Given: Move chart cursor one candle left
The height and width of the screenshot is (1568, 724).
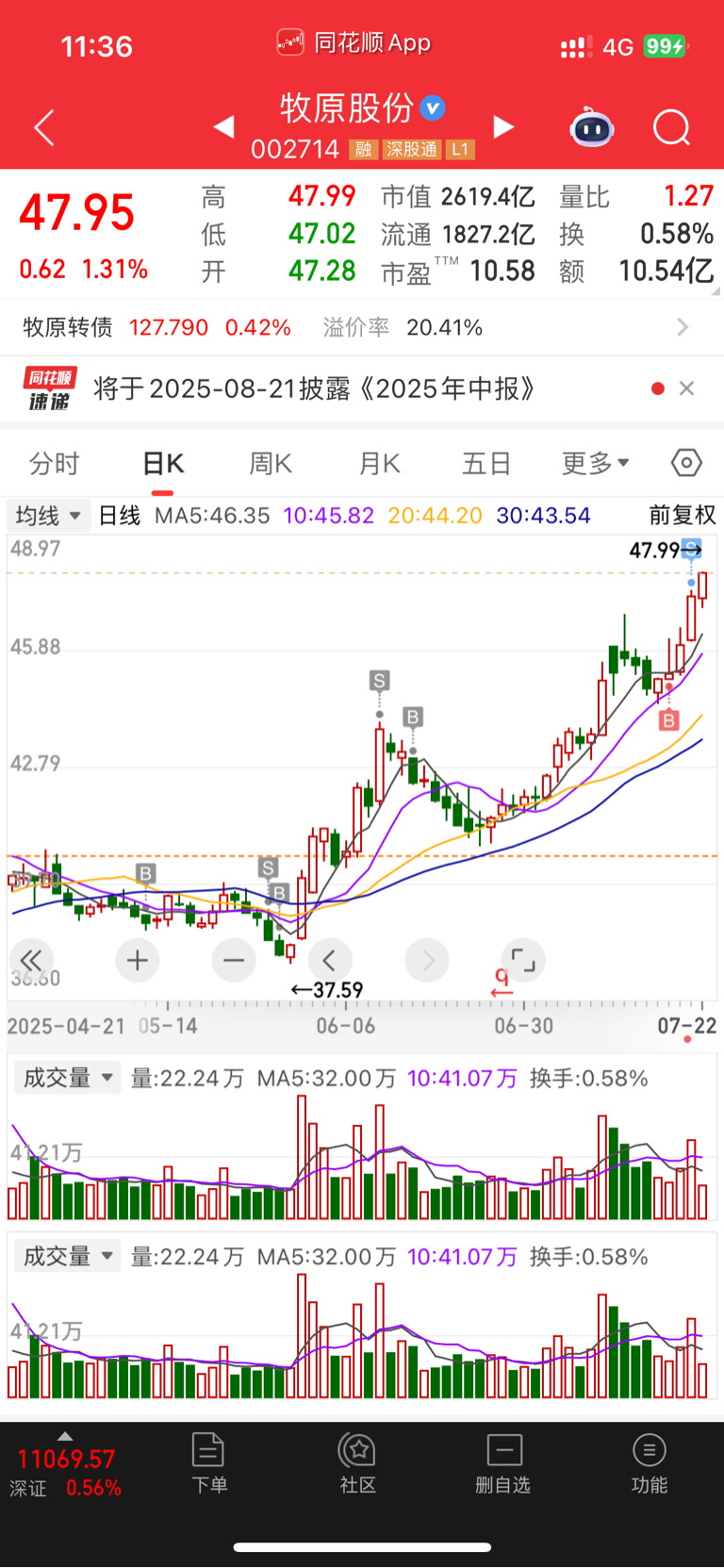Looking at the screenshot, I should (x=330, y=961).
